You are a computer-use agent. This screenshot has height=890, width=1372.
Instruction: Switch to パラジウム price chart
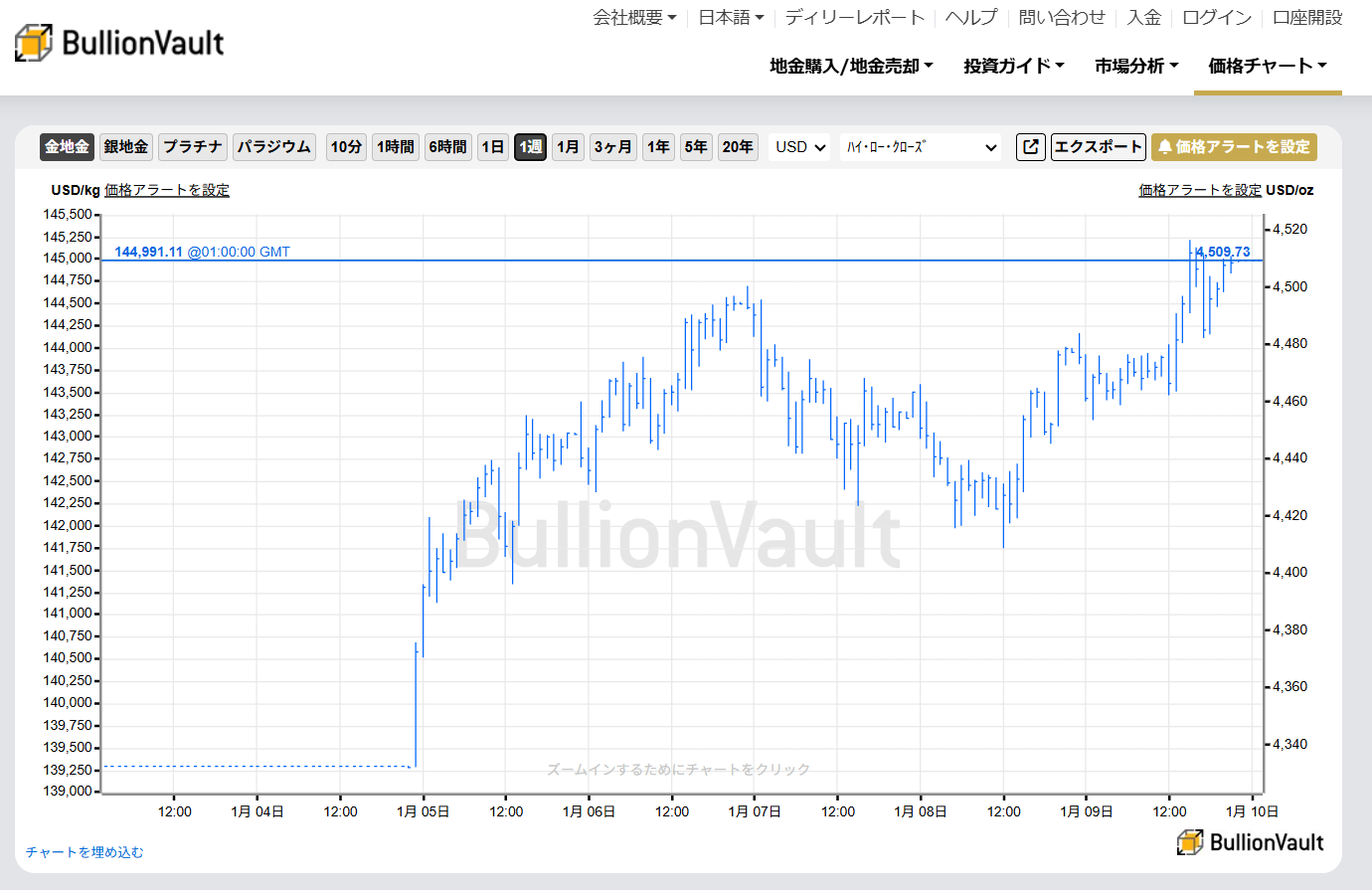coord(273,146)
